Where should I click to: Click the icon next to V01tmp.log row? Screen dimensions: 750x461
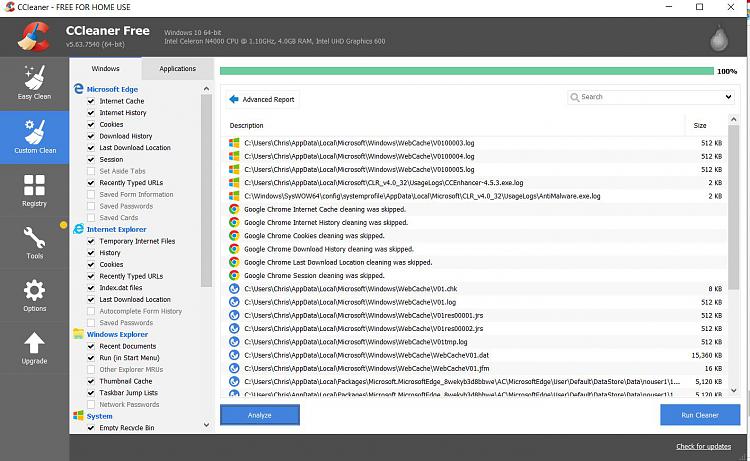point(234,341)
